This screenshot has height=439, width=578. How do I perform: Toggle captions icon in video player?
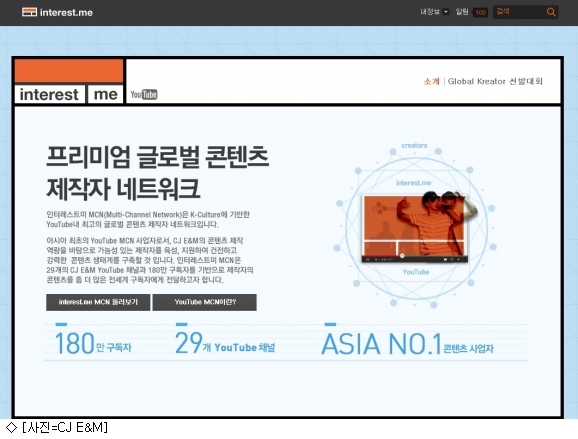click(445, 259)
